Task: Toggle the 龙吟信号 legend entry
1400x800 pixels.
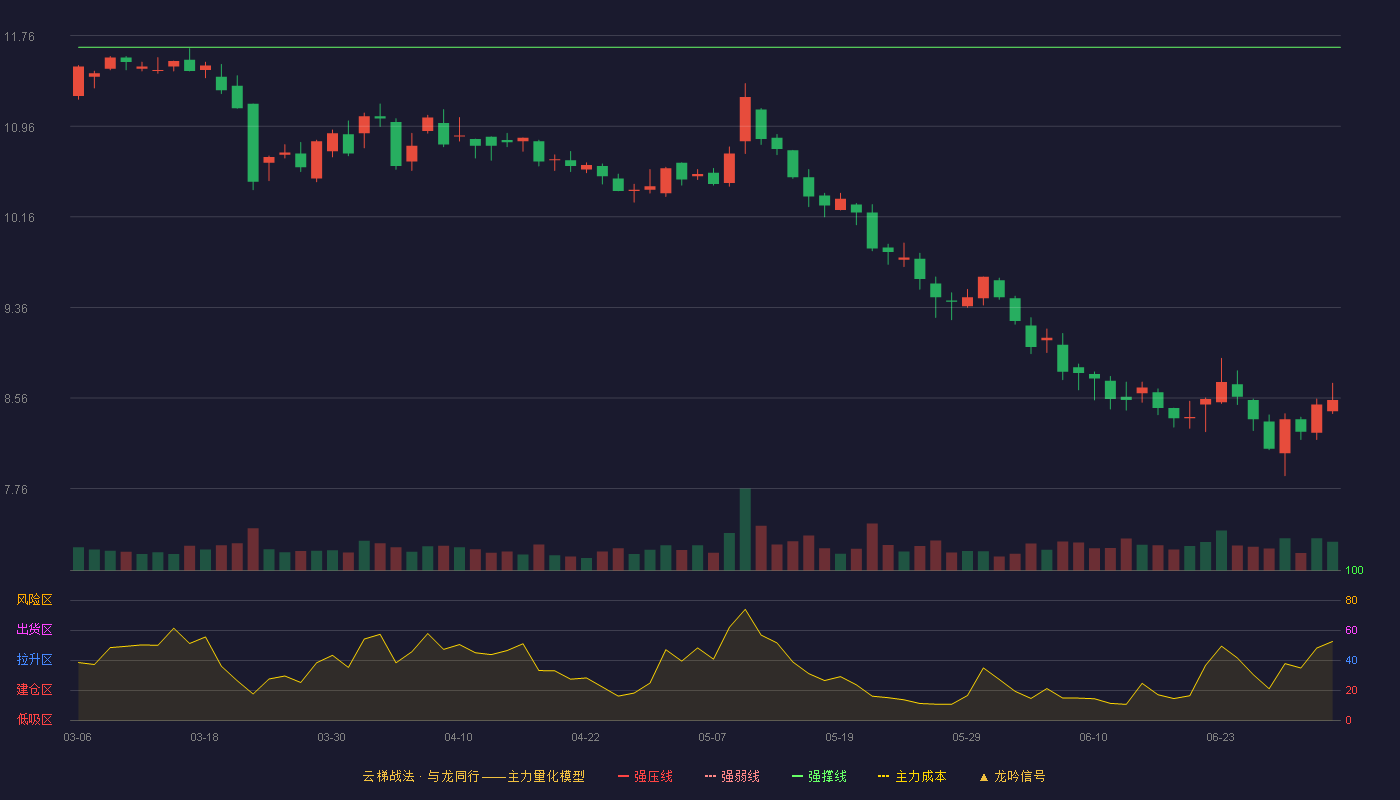Action: coord(1011,776)
